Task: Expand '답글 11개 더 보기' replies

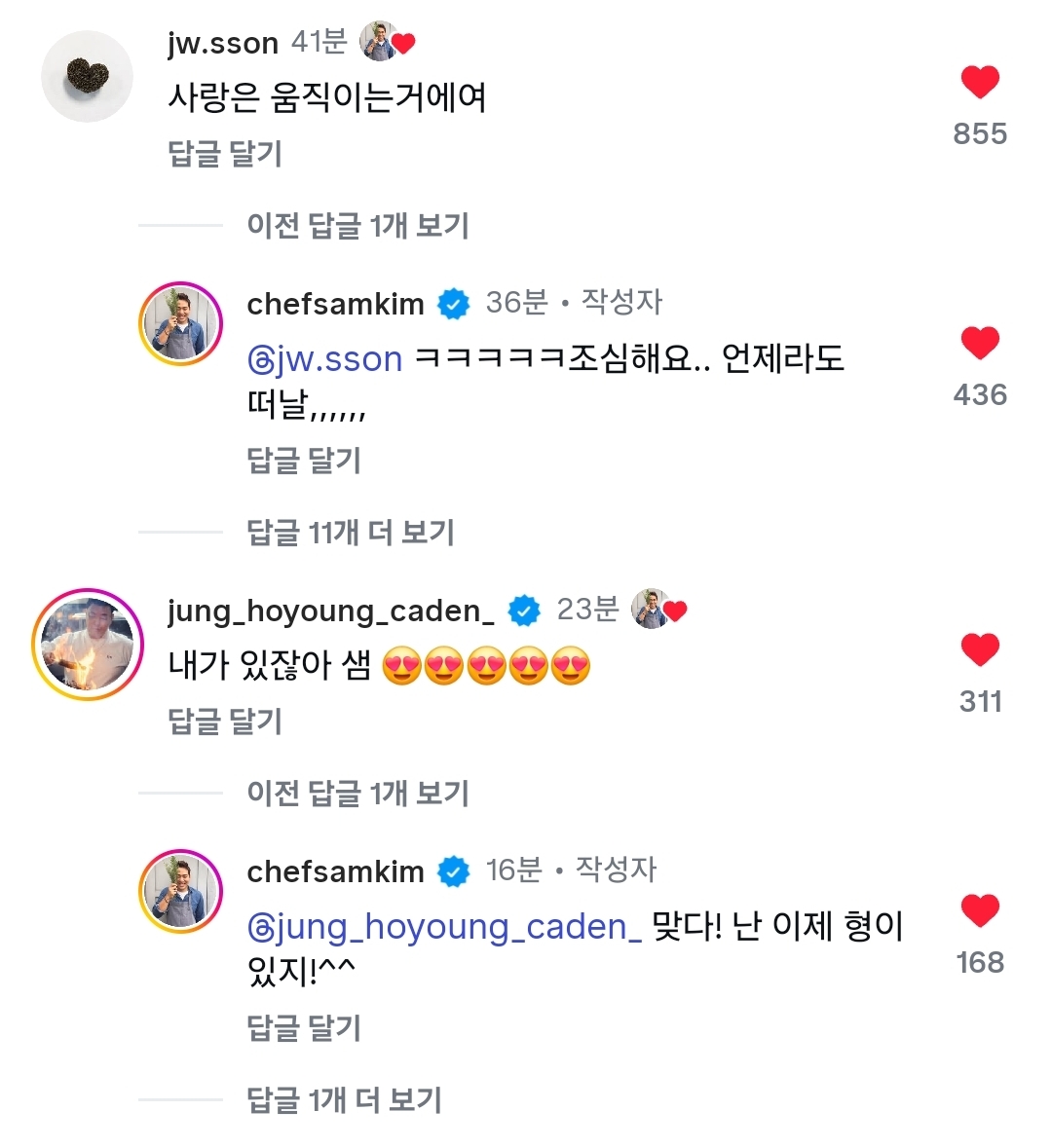Action: click(x=351, y=533)
